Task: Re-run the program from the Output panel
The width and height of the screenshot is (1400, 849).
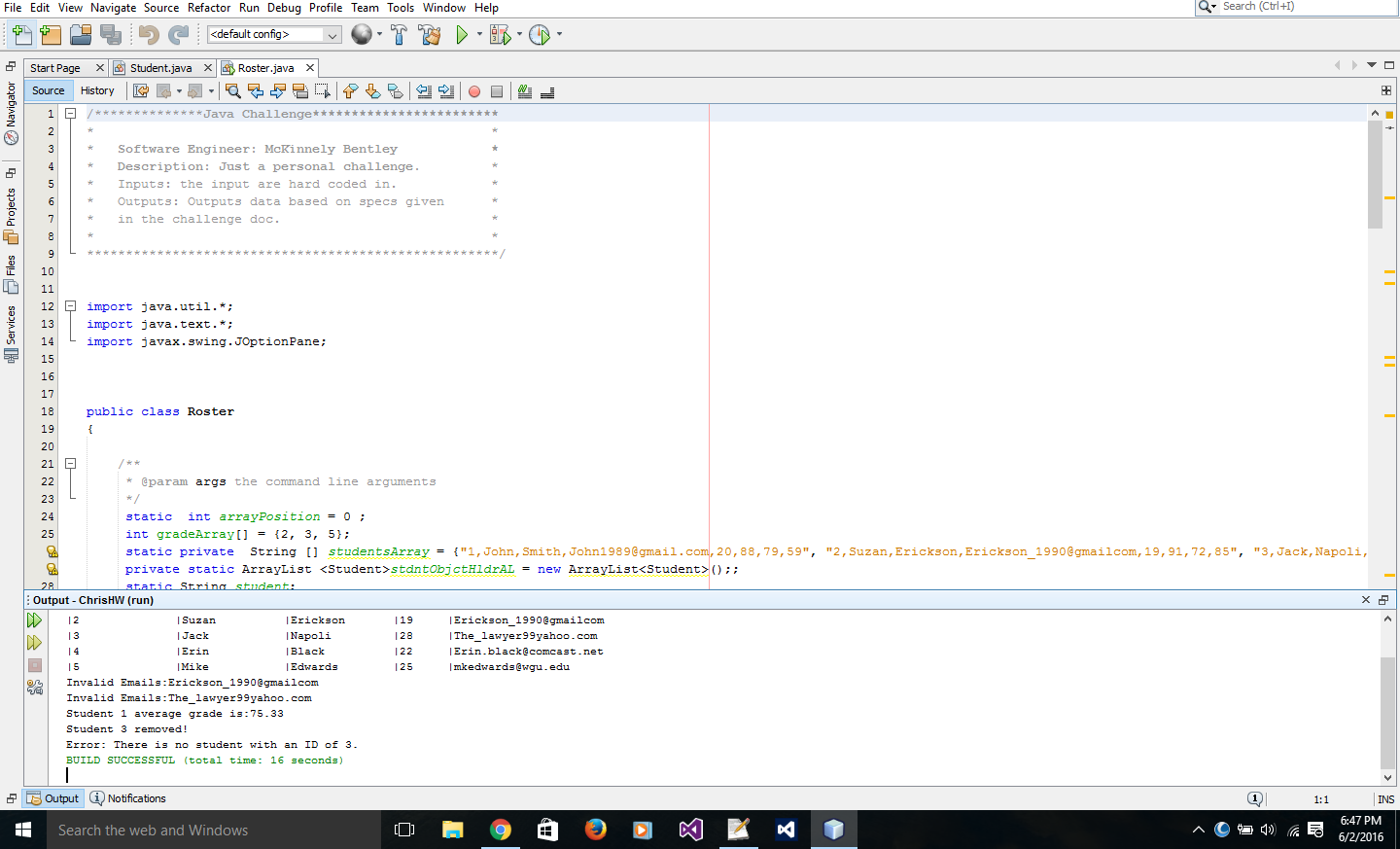Action: tap(34, 620)
